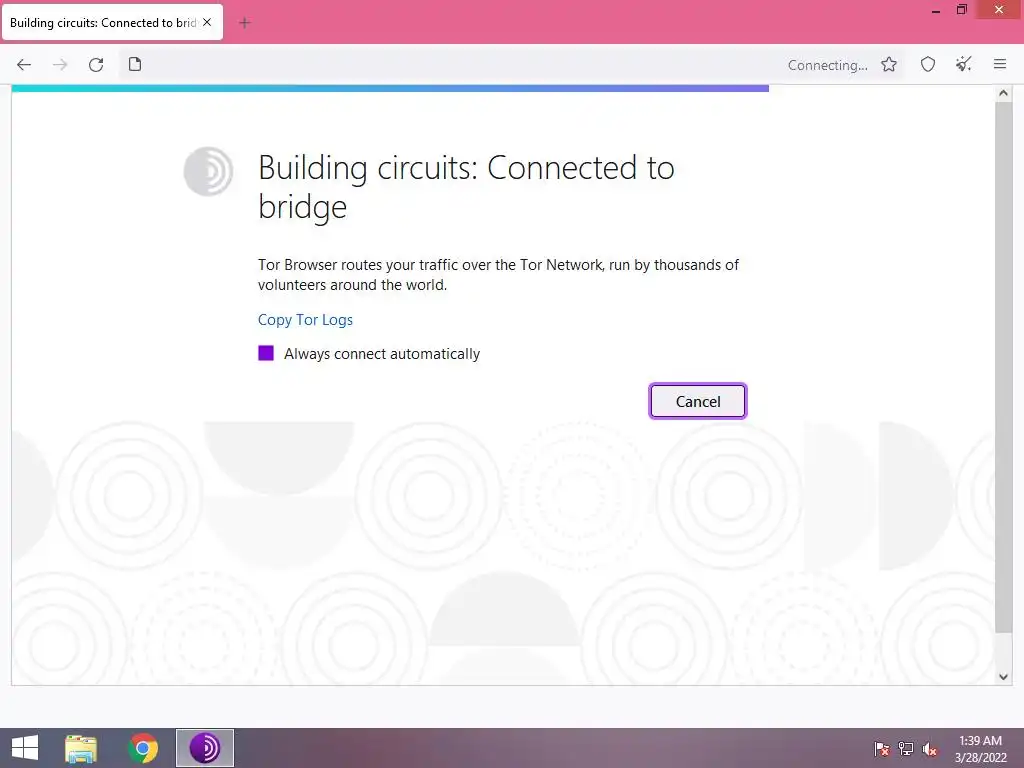Screen dimensions: 1024x768
Task: Bookmark this page with the star icon
Action: (889, 64)
